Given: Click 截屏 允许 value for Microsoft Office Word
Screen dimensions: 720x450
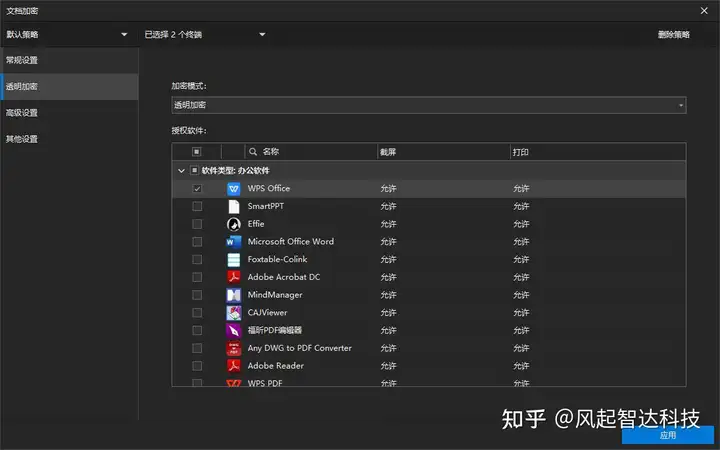Looking at the screenshot, I should (388, 242).
